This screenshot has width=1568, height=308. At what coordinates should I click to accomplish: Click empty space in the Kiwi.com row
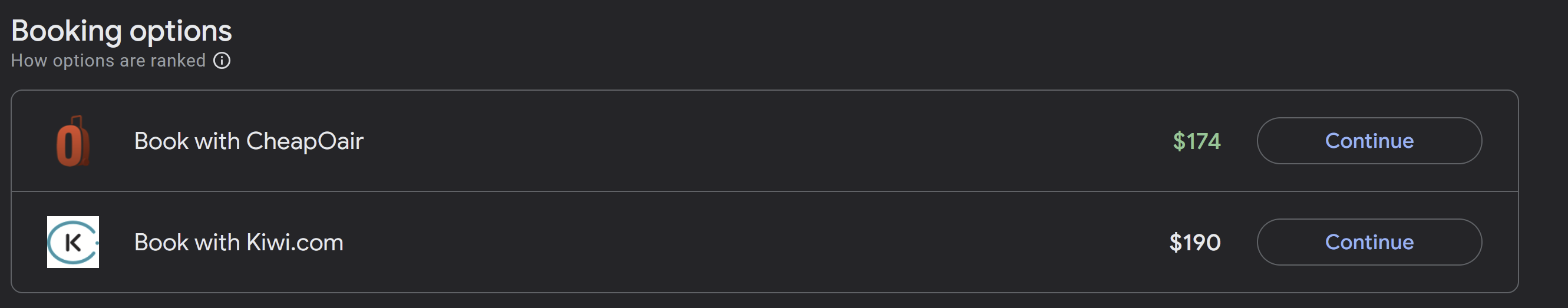pyautogui.click(x=731, y=242)
